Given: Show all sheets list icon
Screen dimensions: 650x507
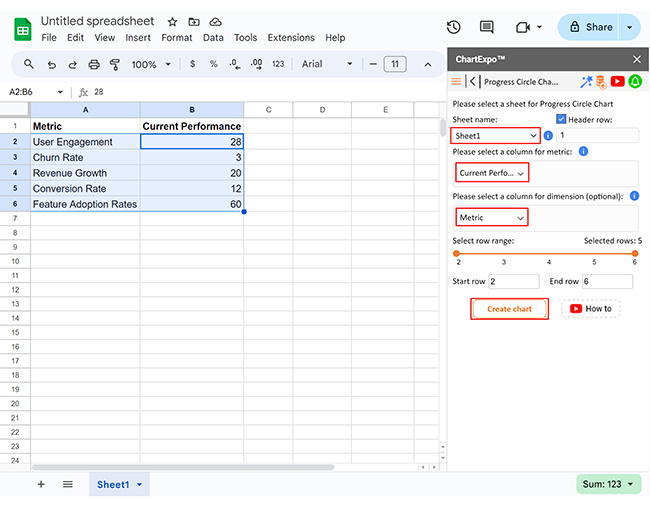Looking at the screenshot, I should click(x=68, y=484).
